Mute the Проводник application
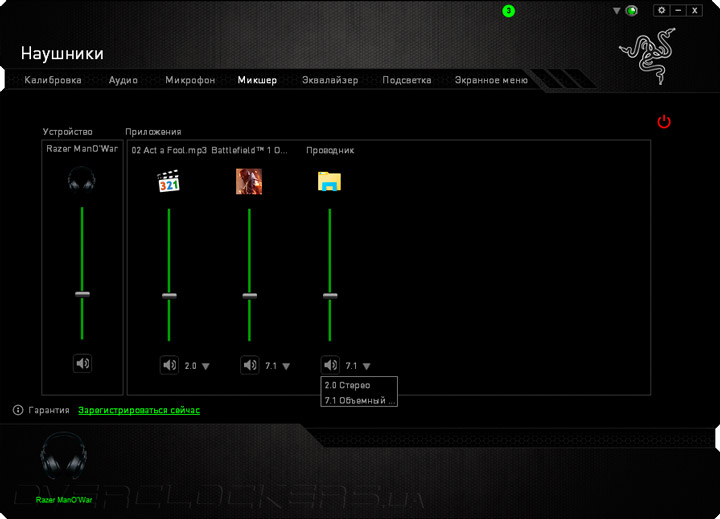 pyautogui.click(x=330, y=365)
